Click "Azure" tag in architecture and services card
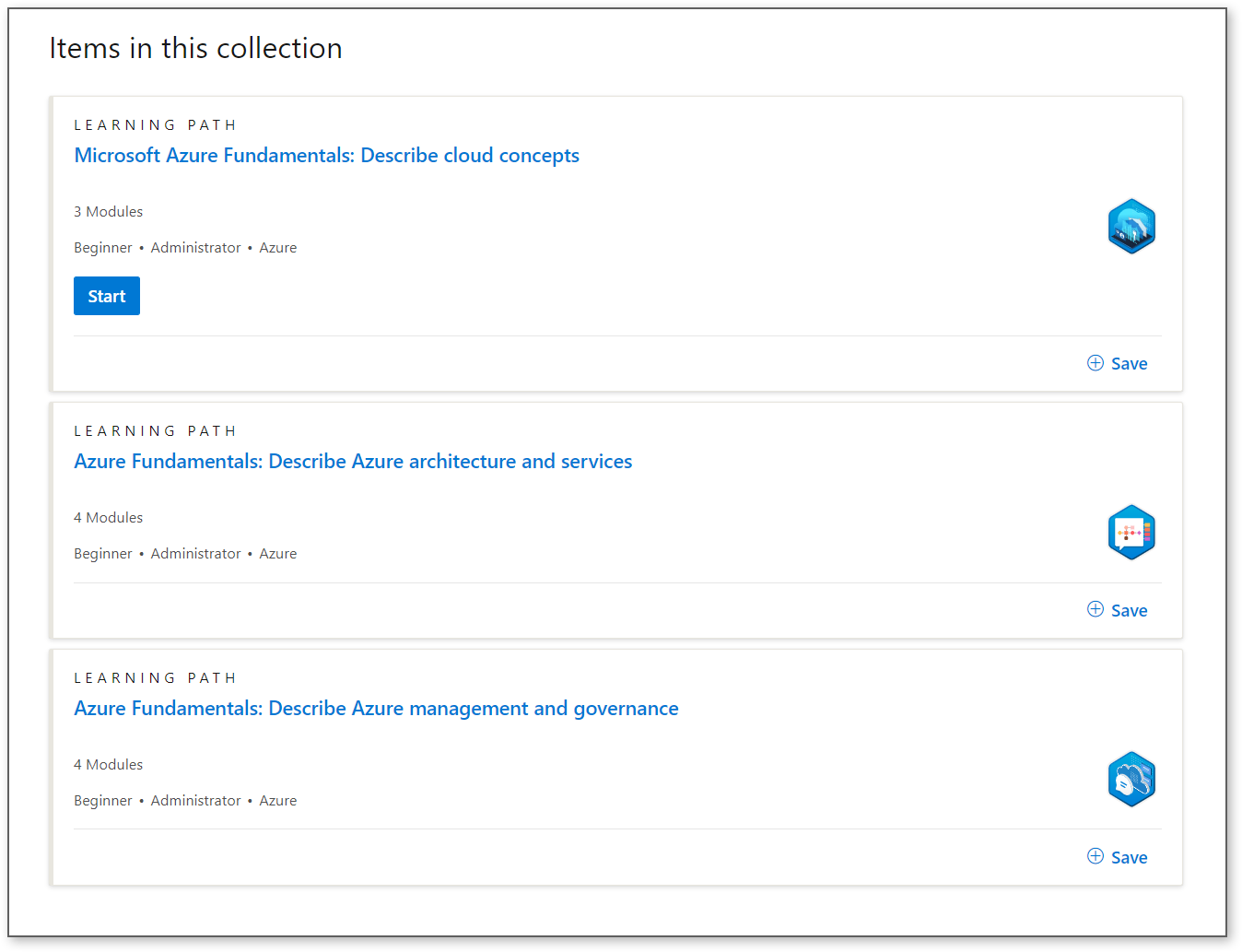This screenshot has width=1242, height=952. pos(278,554)
